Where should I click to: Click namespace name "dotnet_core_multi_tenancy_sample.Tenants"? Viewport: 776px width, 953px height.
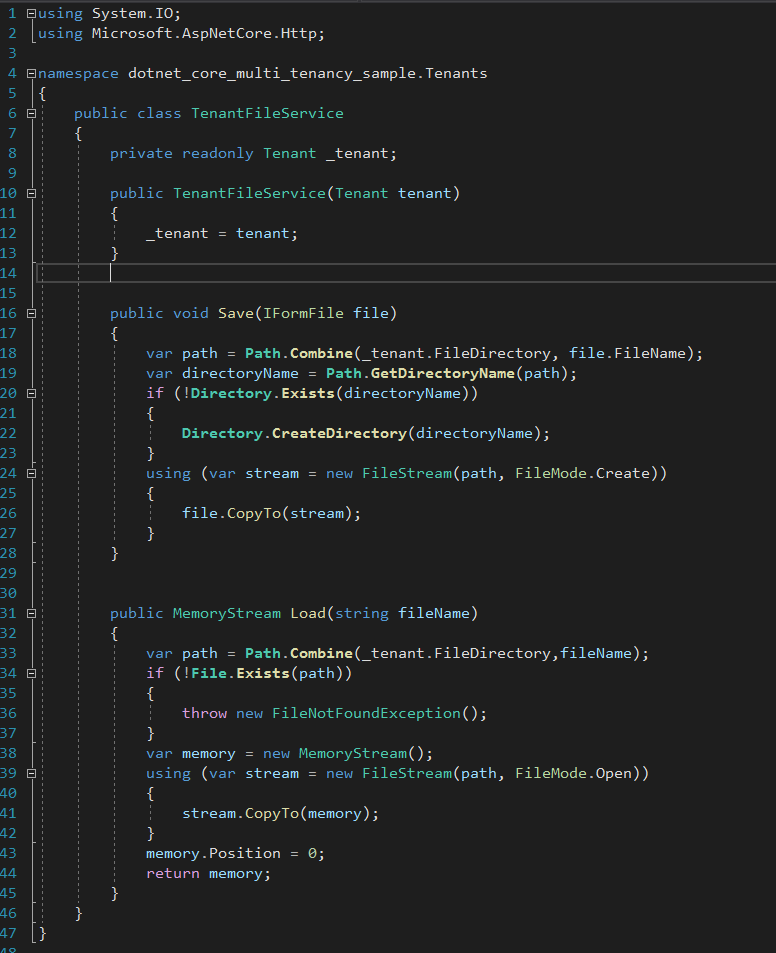coord(307,74)
